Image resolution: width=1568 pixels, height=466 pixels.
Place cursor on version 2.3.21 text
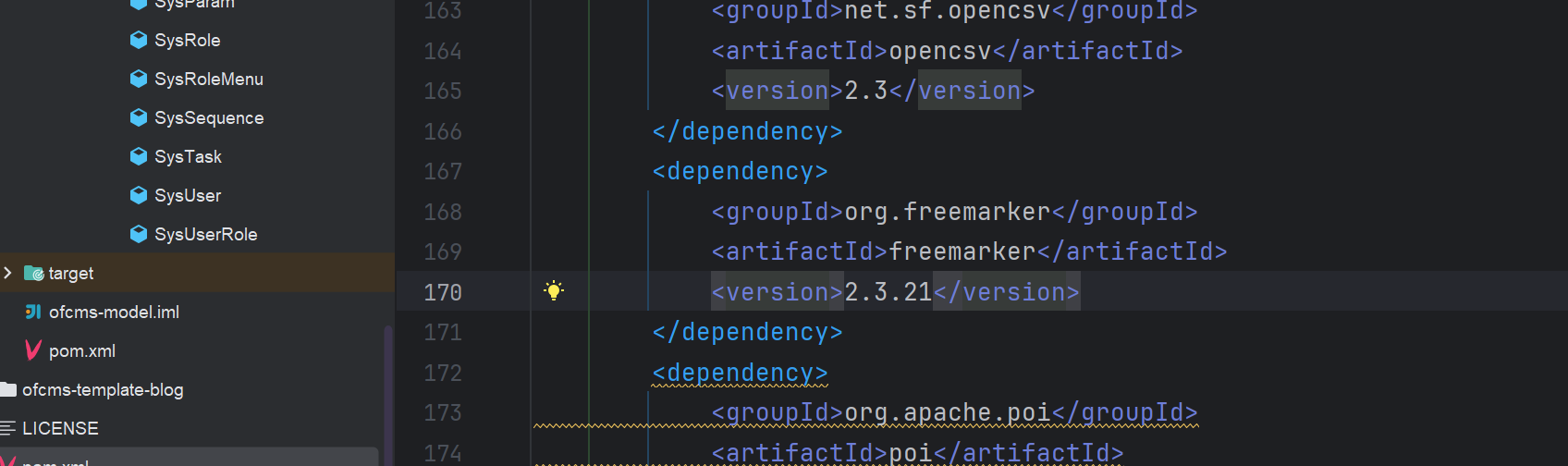point(888,292)
